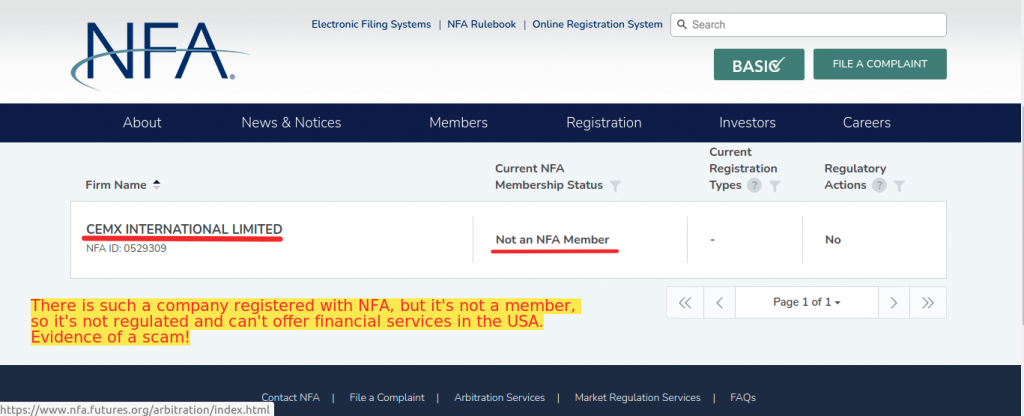Open the Members menu

pyautogui.click(x=458, y=123)
